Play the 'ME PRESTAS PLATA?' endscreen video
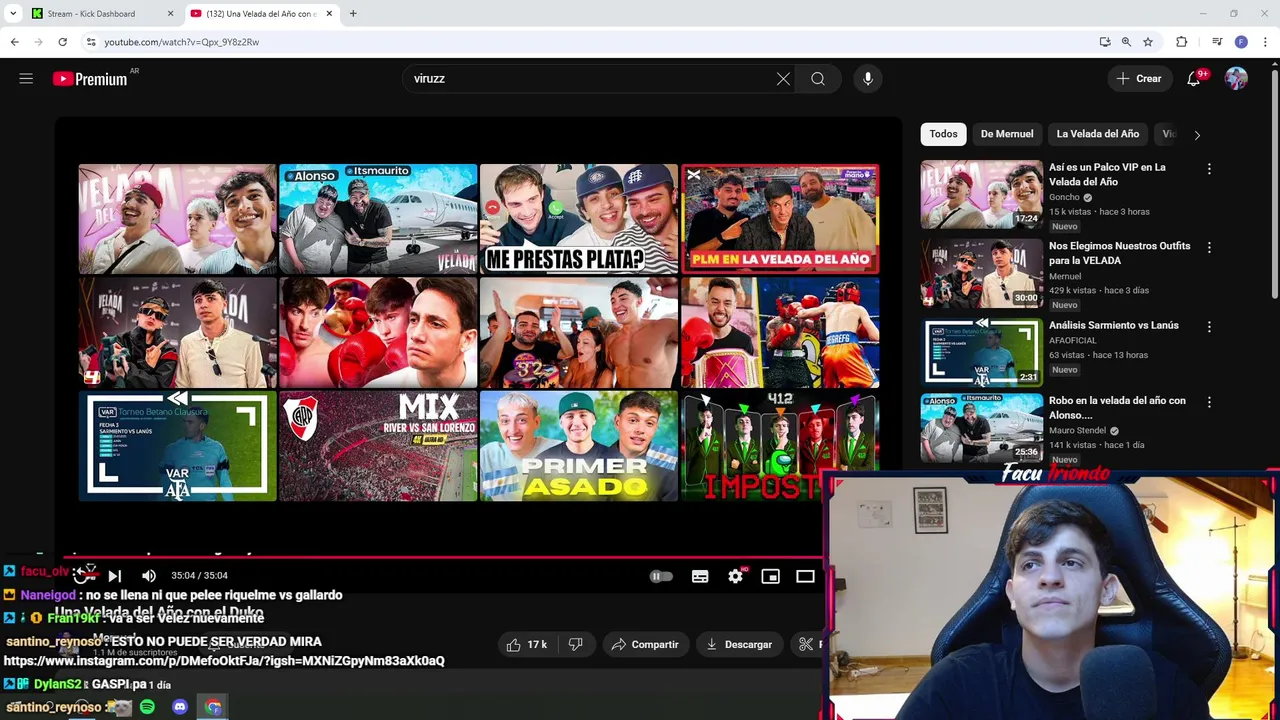This screenshot has width=1280, height=720. (x=578, y=219)
